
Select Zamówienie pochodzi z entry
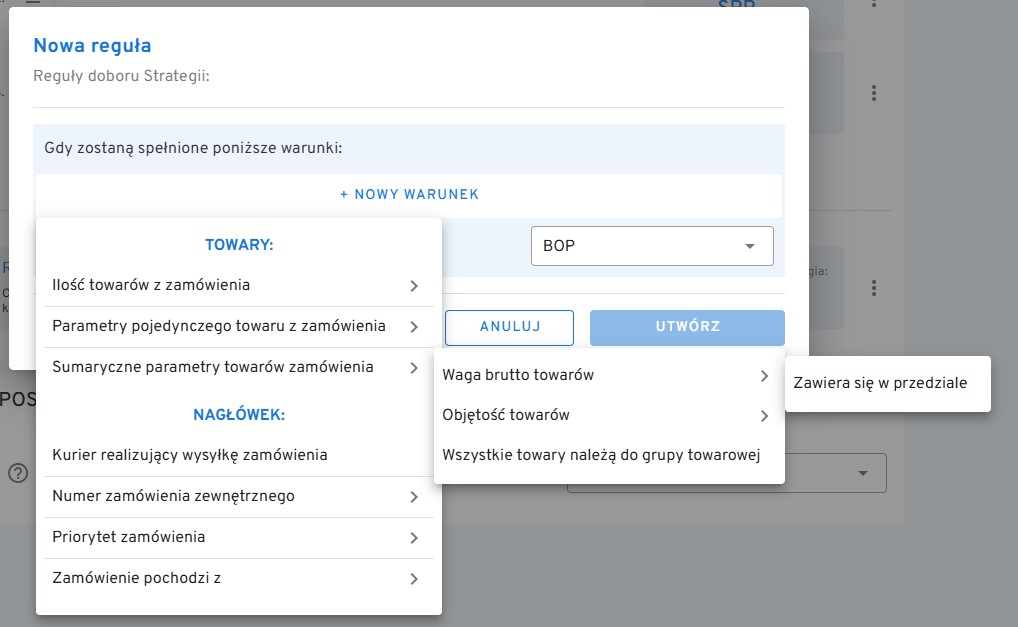pos(238,579)
